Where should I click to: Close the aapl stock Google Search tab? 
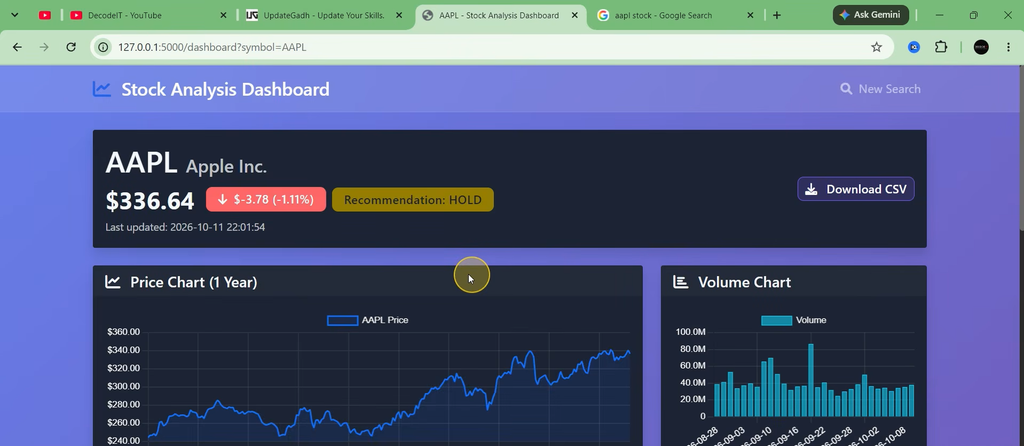750,15
